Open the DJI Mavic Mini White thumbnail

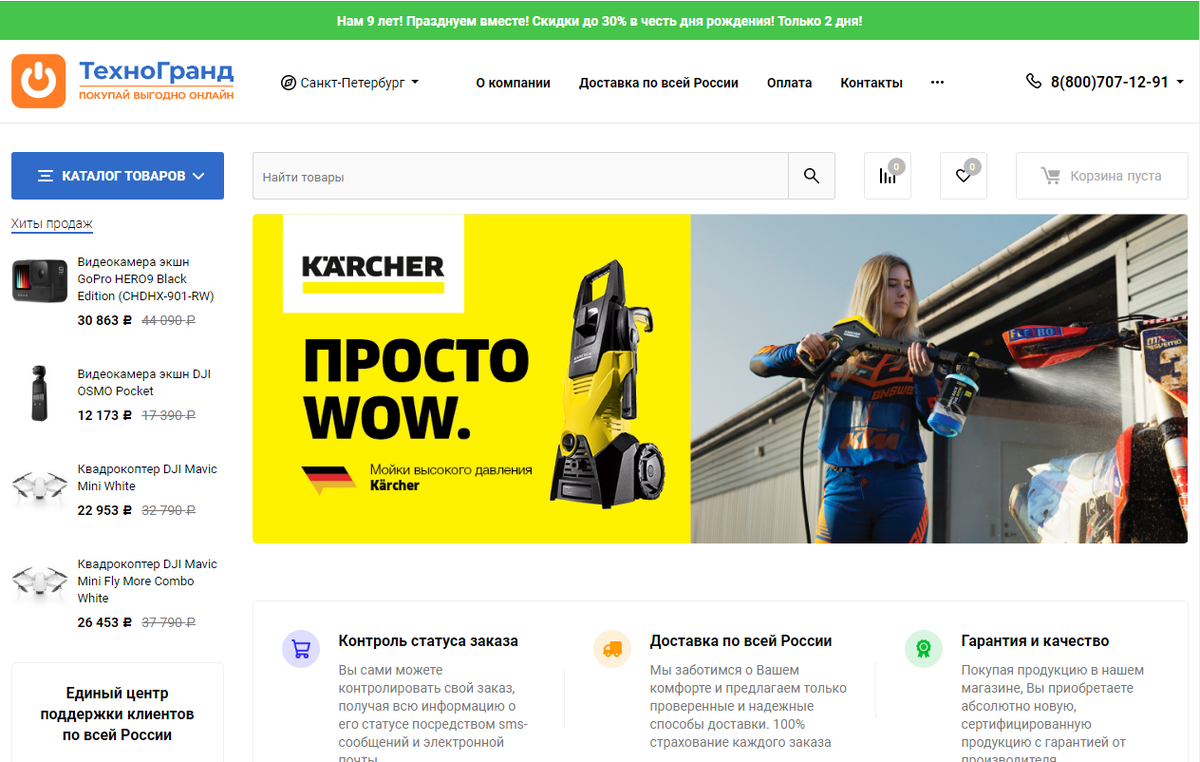pyautogui.click(x=39, y=487)
